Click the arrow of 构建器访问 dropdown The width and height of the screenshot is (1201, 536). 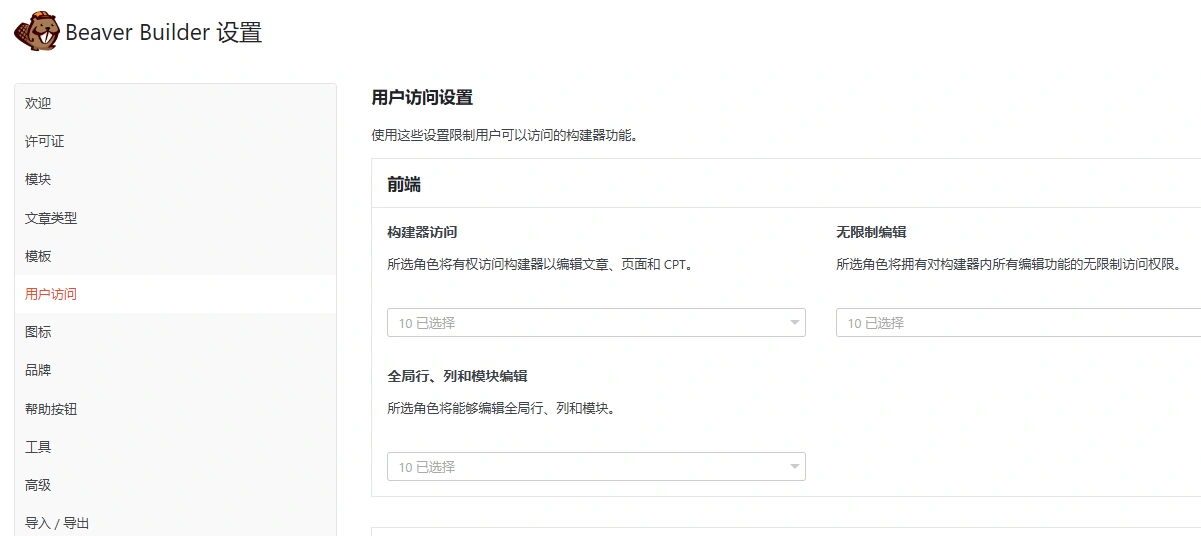click(795, 322)
